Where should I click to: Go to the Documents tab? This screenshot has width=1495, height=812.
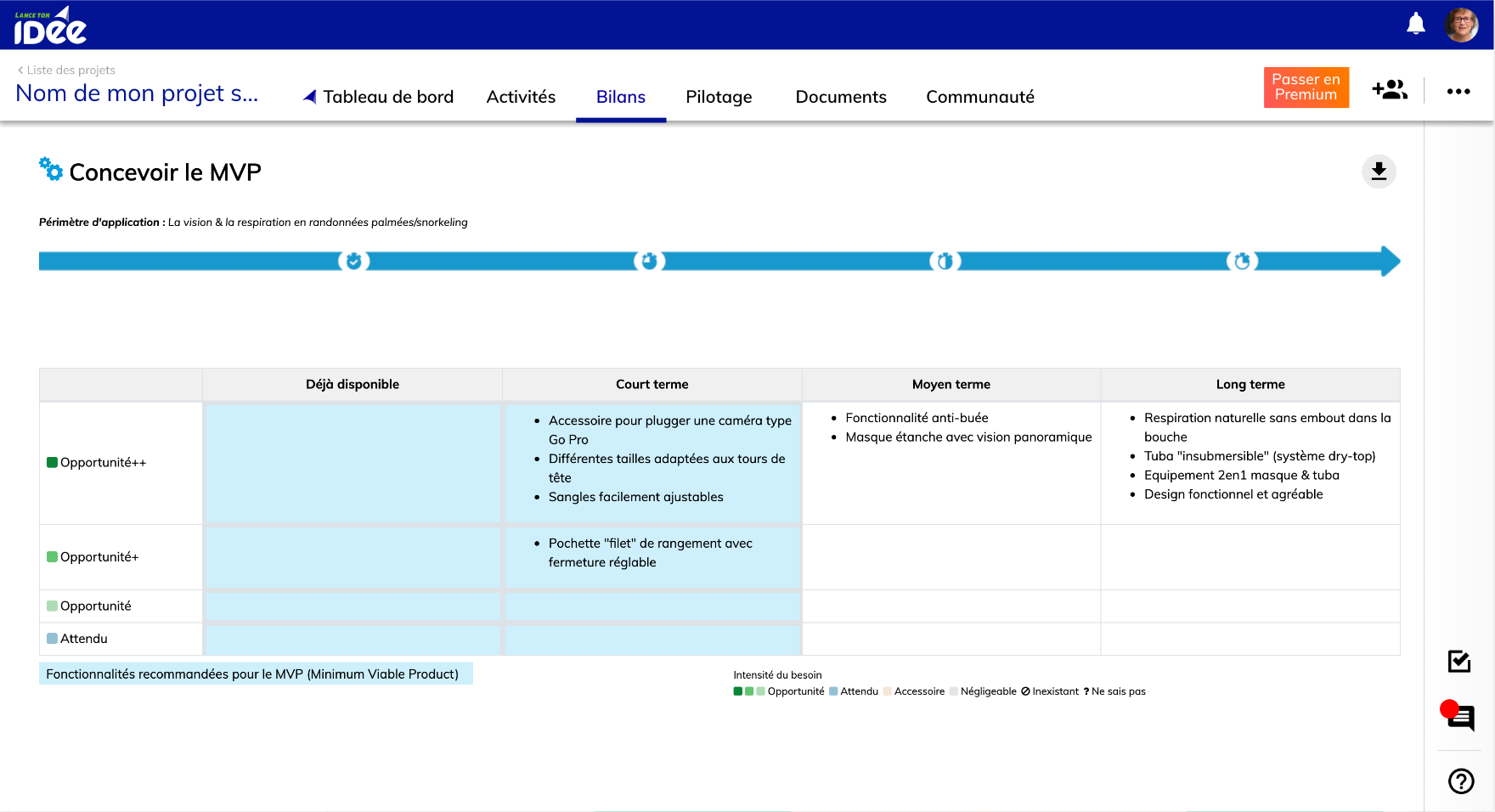841,97
